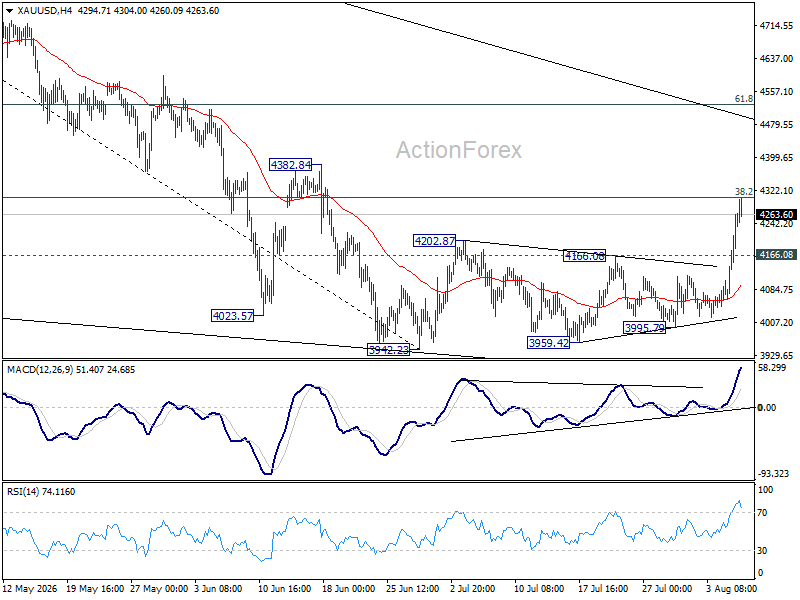Click the 4322.10 price axis value
The width and height of the screenshot is (800, 600).
(776, 191)
